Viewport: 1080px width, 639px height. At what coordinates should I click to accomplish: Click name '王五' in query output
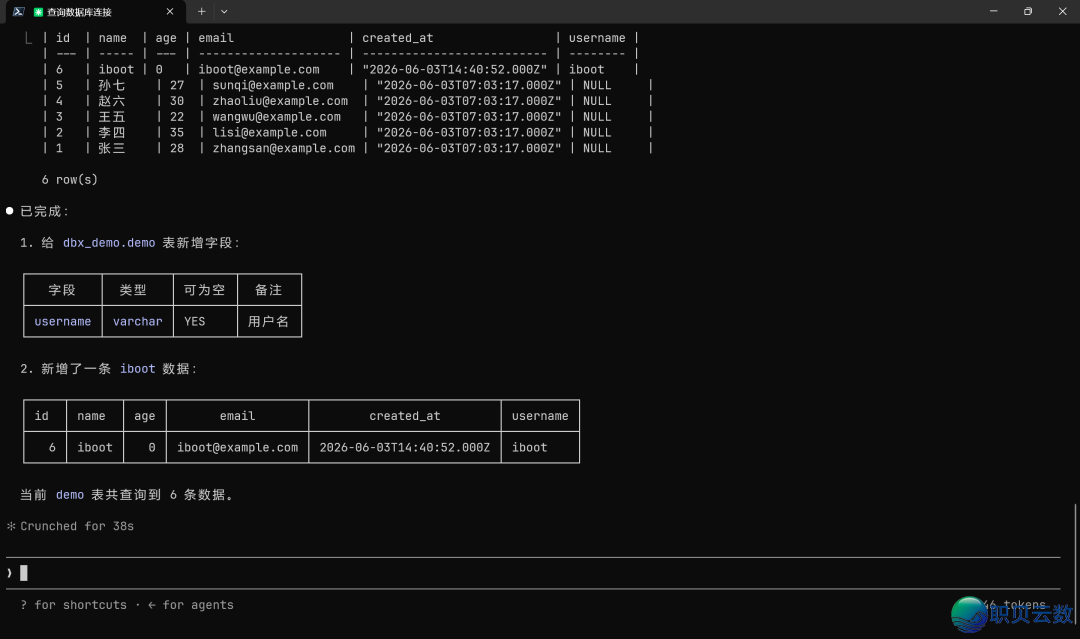(112, 117)
